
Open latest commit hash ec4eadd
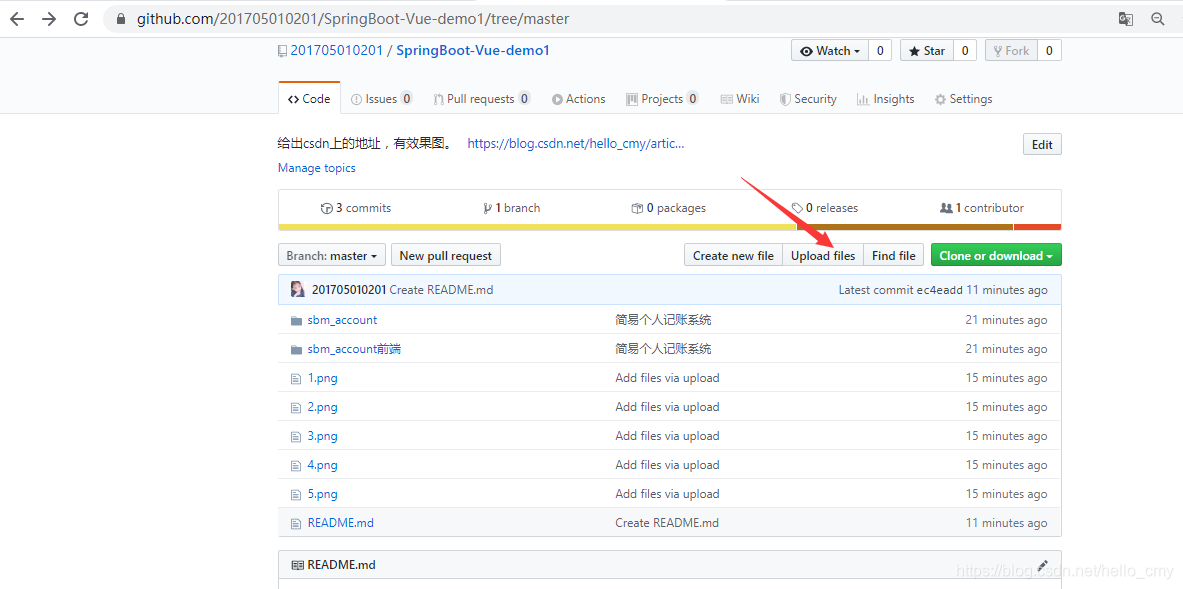pyautogui.click(x=939, y=290)
